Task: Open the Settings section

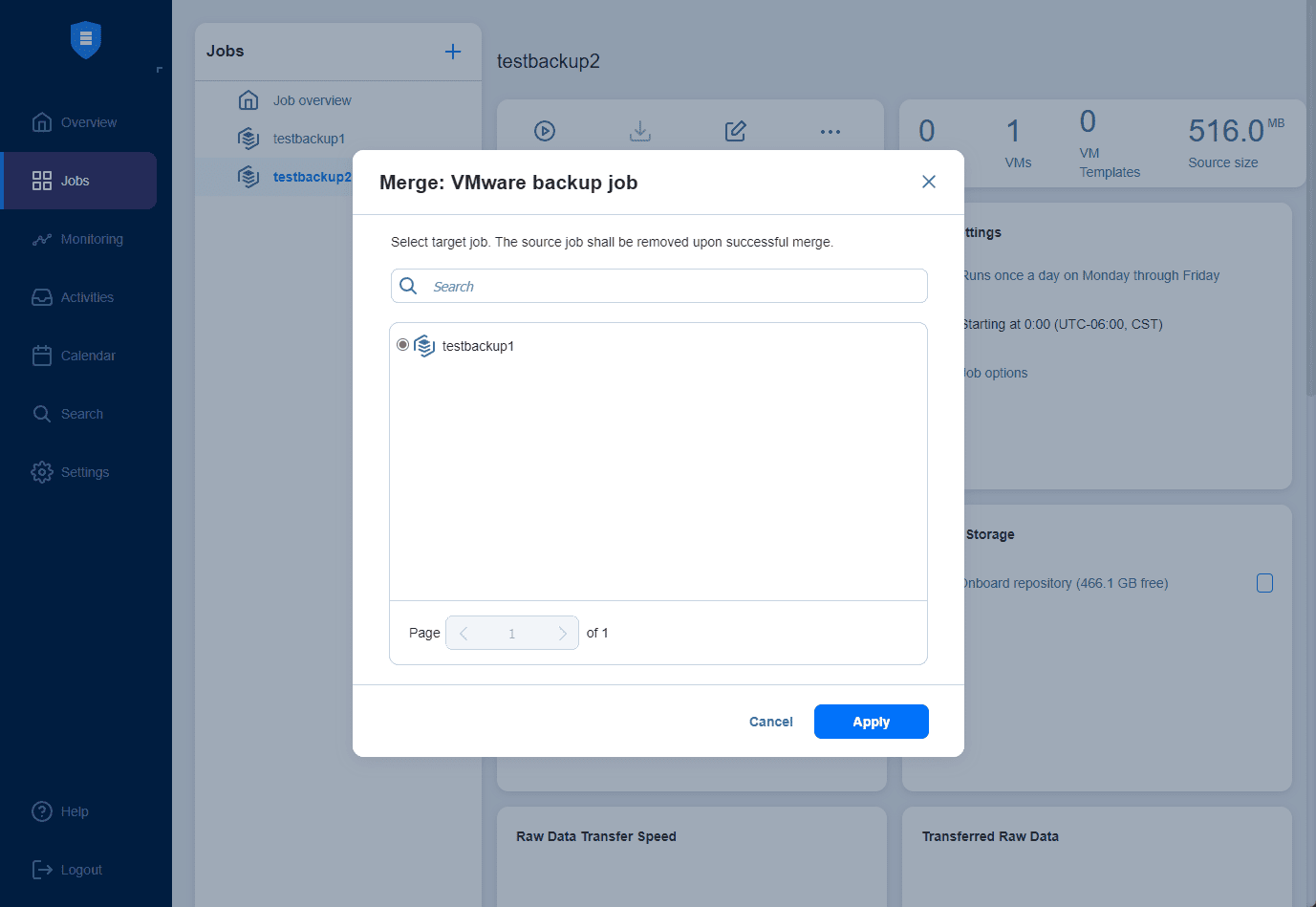Action: [x=83, y=471]
